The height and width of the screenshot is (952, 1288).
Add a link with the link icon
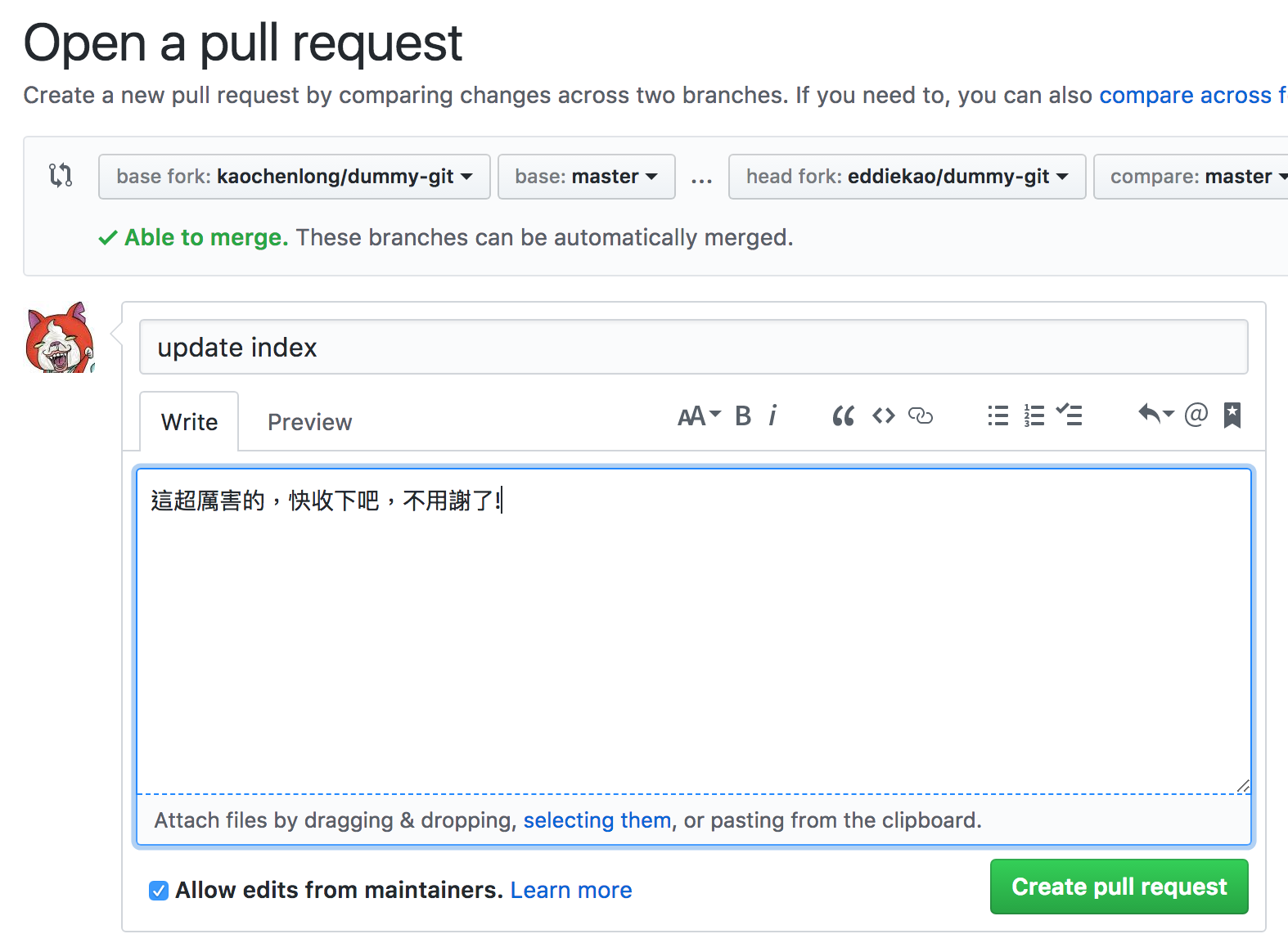tap(921, 416)
